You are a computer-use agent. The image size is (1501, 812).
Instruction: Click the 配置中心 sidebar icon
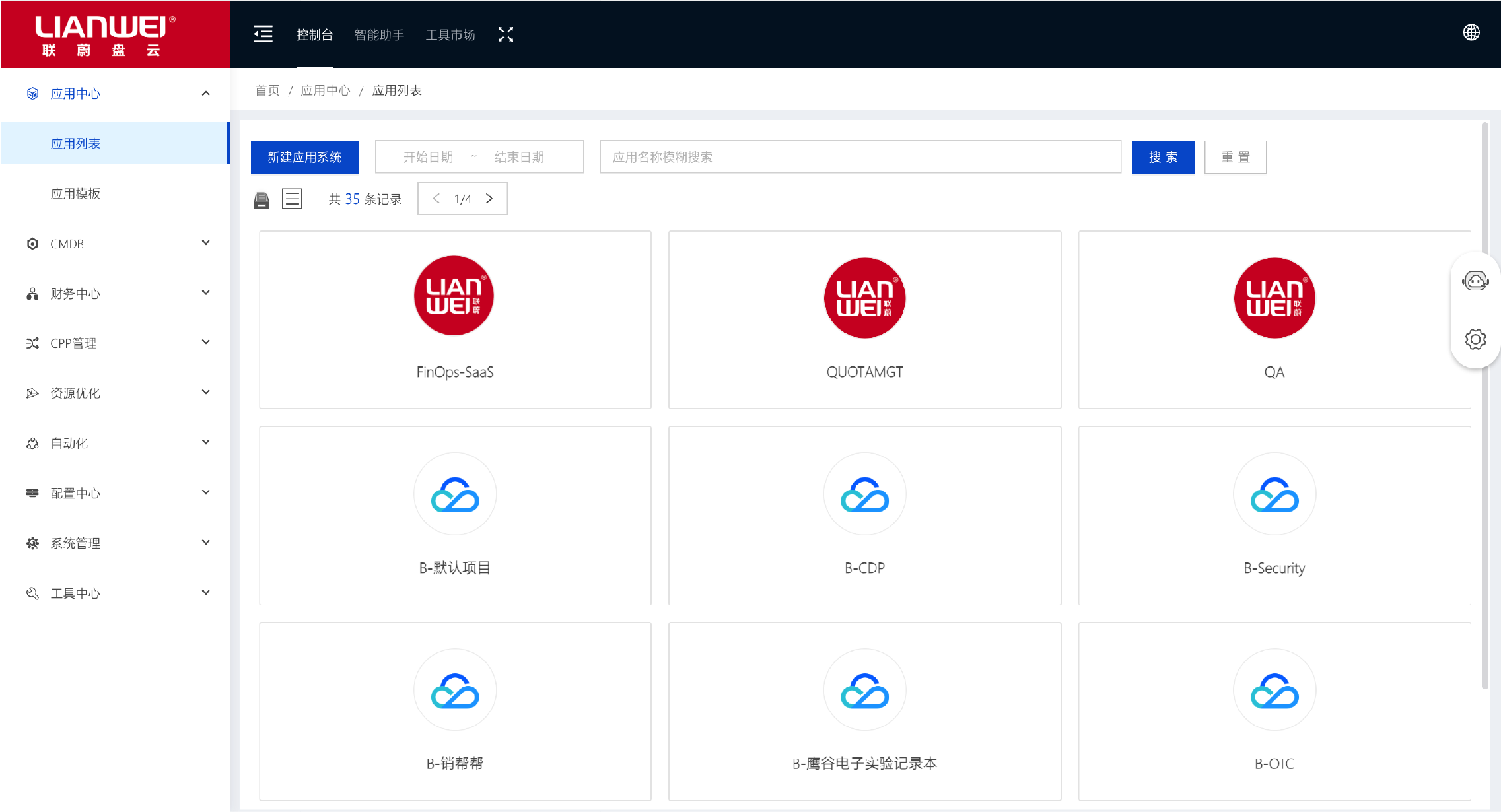[32, 493]
